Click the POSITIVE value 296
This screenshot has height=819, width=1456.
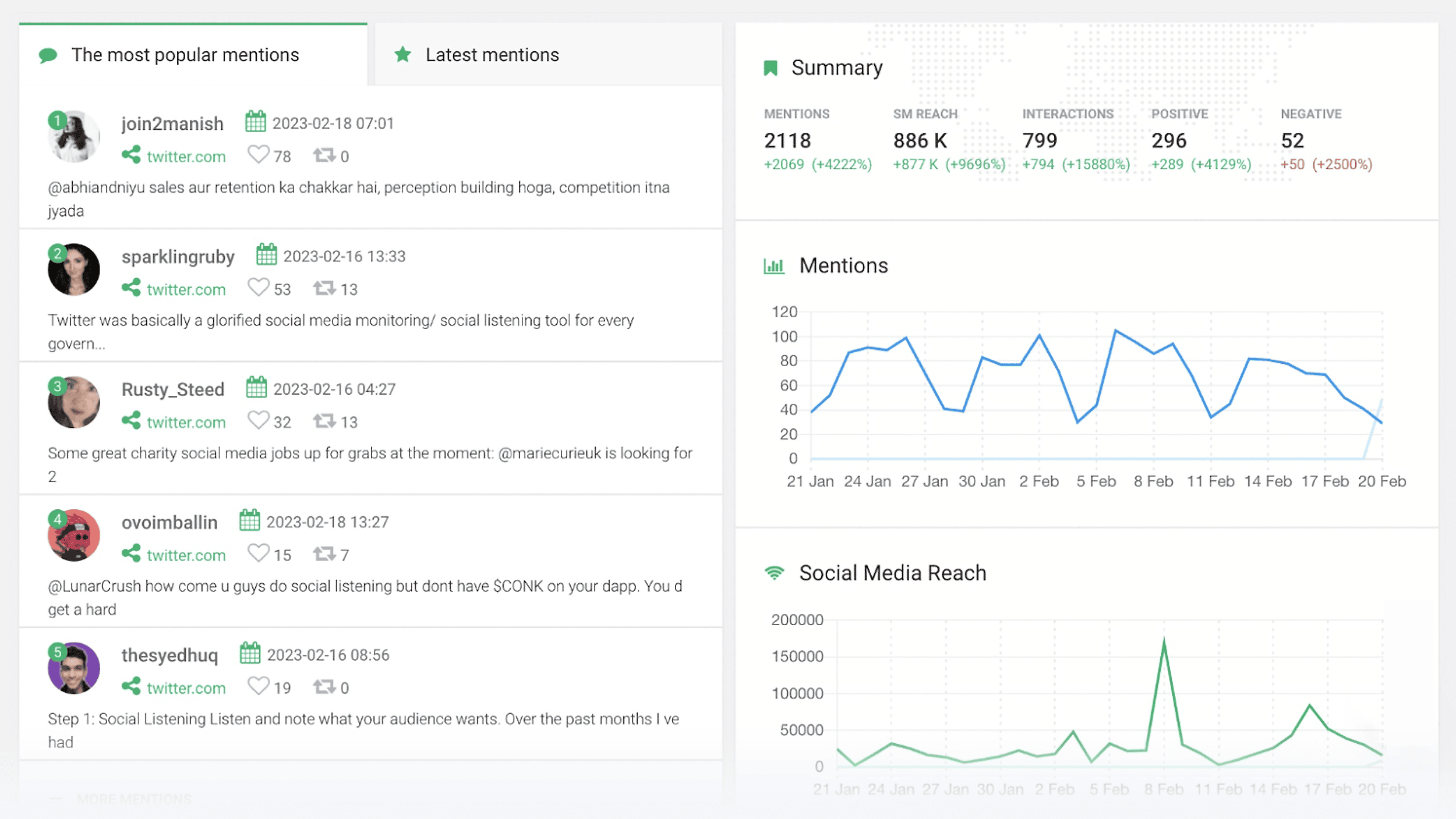(1169, 140)
